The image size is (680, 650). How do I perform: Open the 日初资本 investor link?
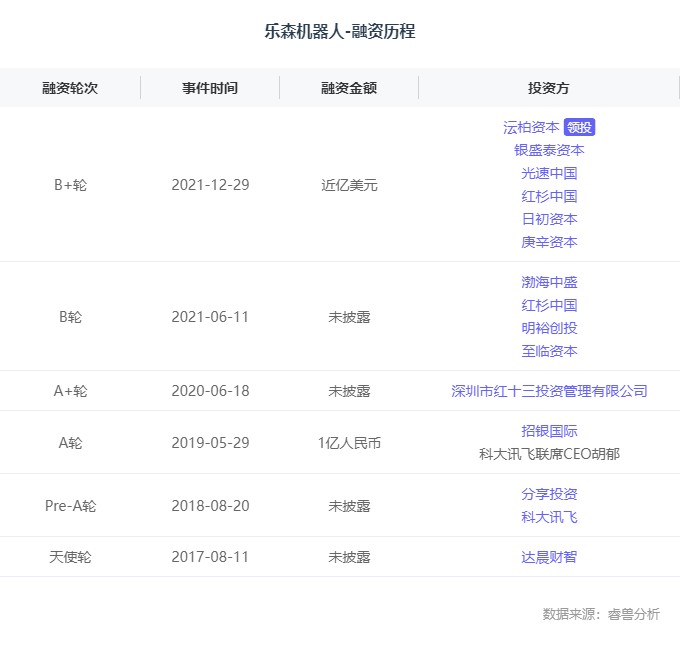549,219
